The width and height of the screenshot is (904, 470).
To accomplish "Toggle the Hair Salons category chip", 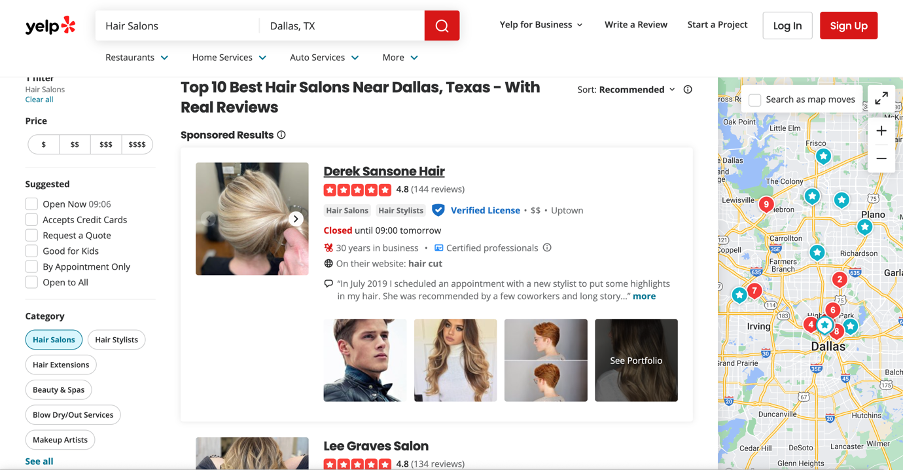I will (54, 340).
